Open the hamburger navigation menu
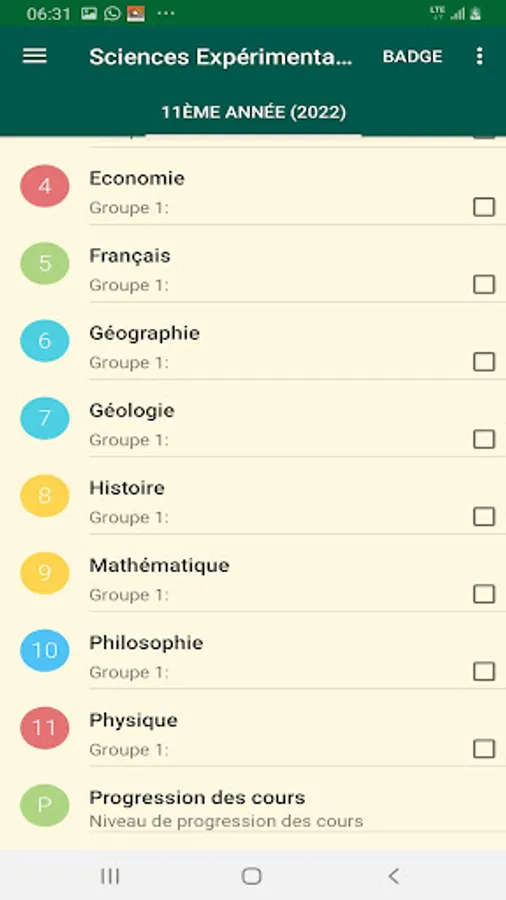 point(35,56)
